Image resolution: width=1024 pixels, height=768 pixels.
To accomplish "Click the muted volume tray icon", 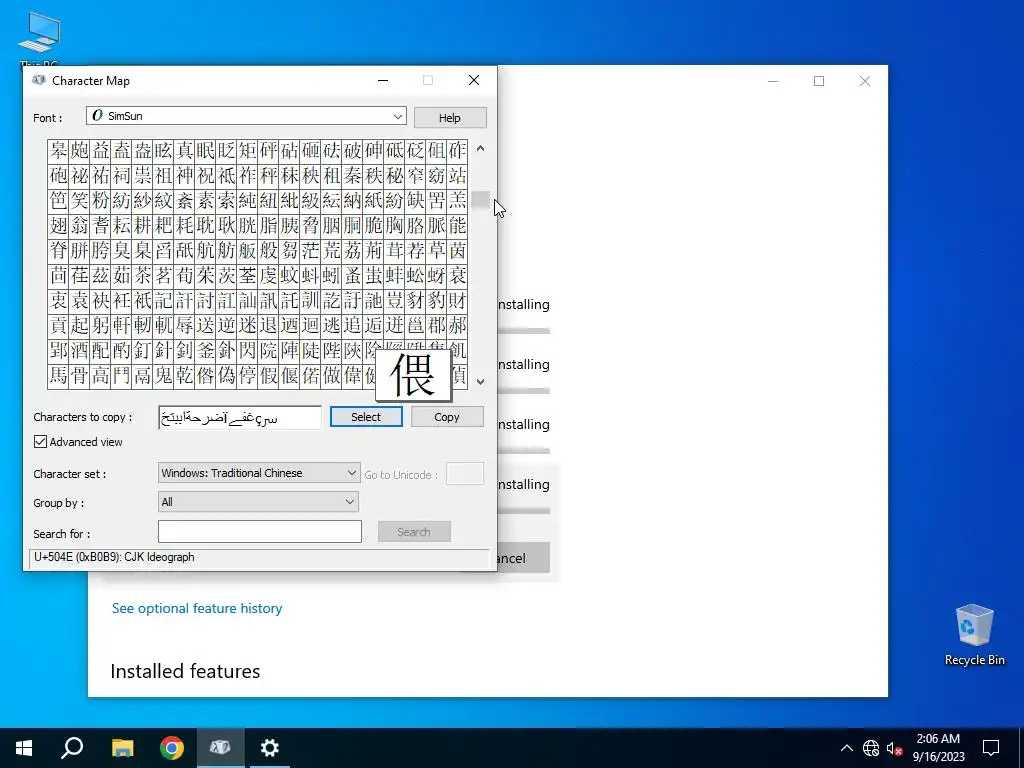I will 894,748.
